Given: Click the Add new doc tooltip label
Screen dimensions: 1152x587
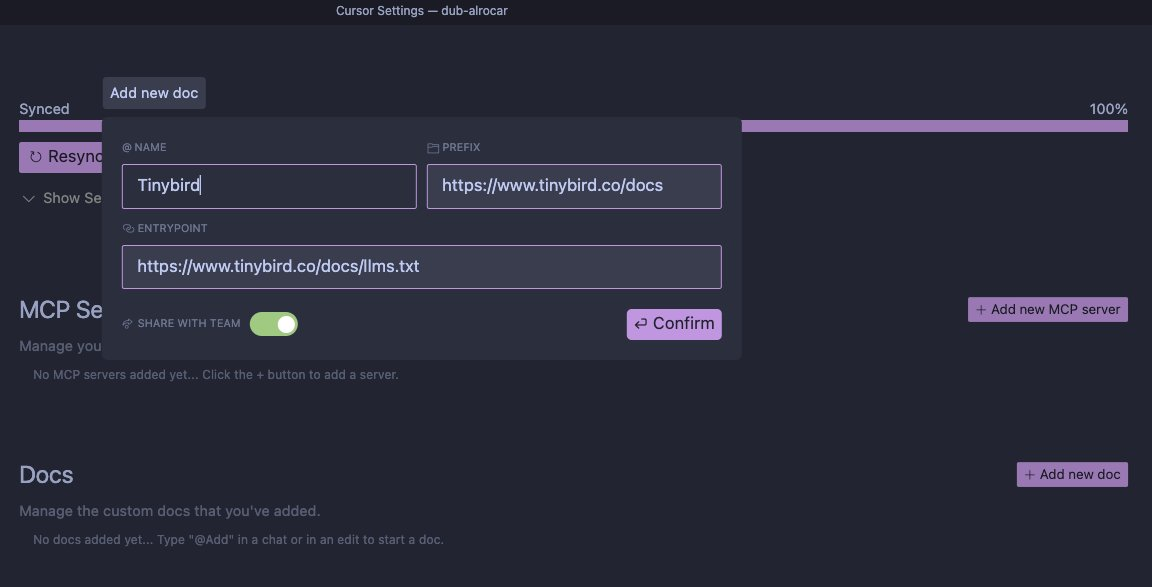Looking at the screenshot, I should tap(154, 93).
